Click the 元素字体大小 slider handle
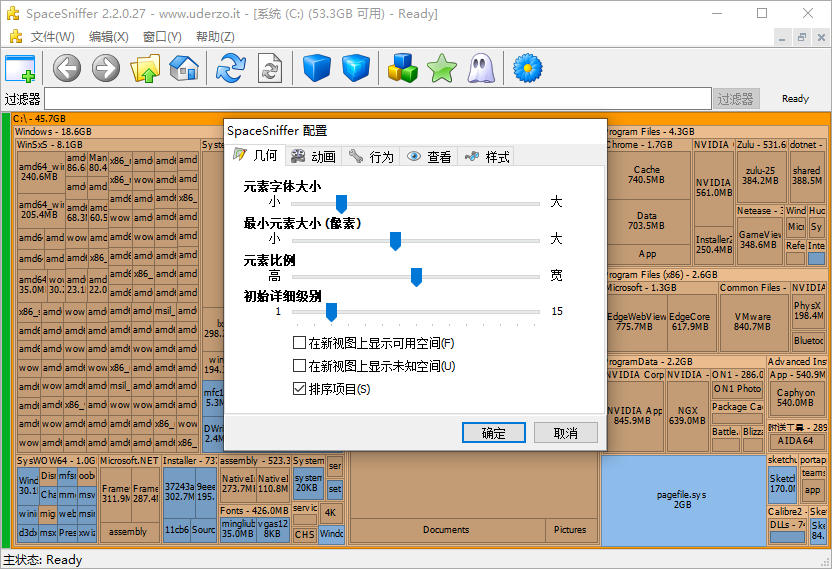The height and width of the screenshot is (569, 832). tap(342, 204)
